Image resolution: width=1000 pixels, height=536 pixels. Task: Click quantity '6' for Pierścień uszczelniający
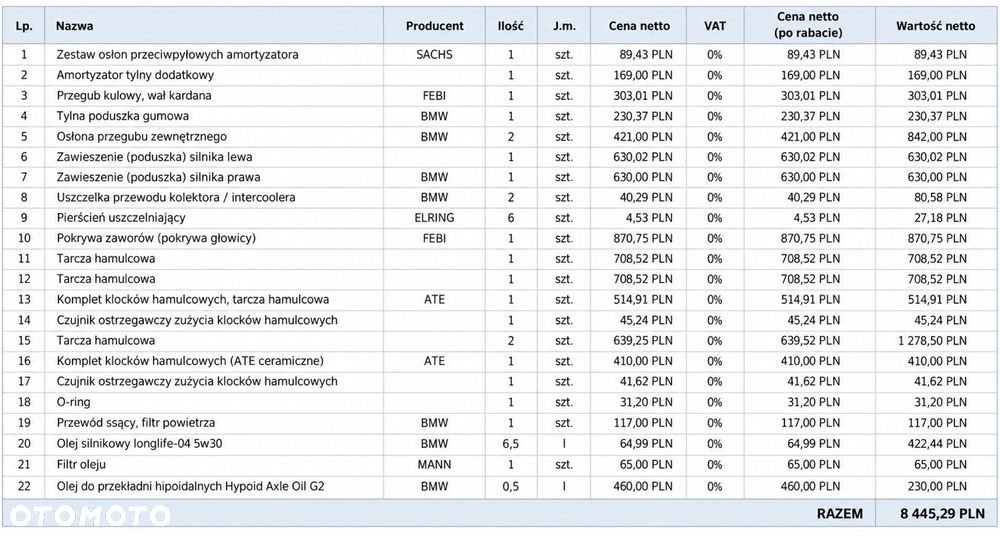pos(511,218)
